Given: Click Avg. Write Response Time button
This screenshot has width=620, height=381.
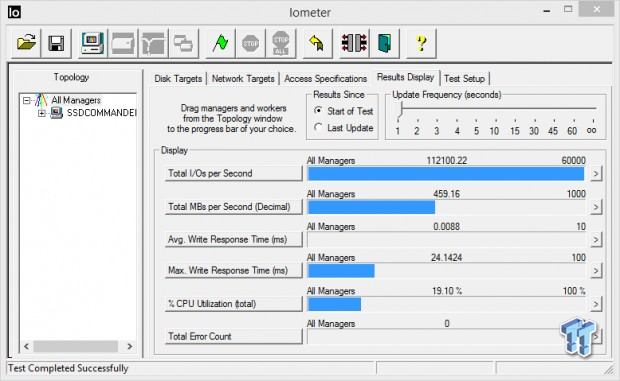Looking at the screenshot, I should click(233, 240).
